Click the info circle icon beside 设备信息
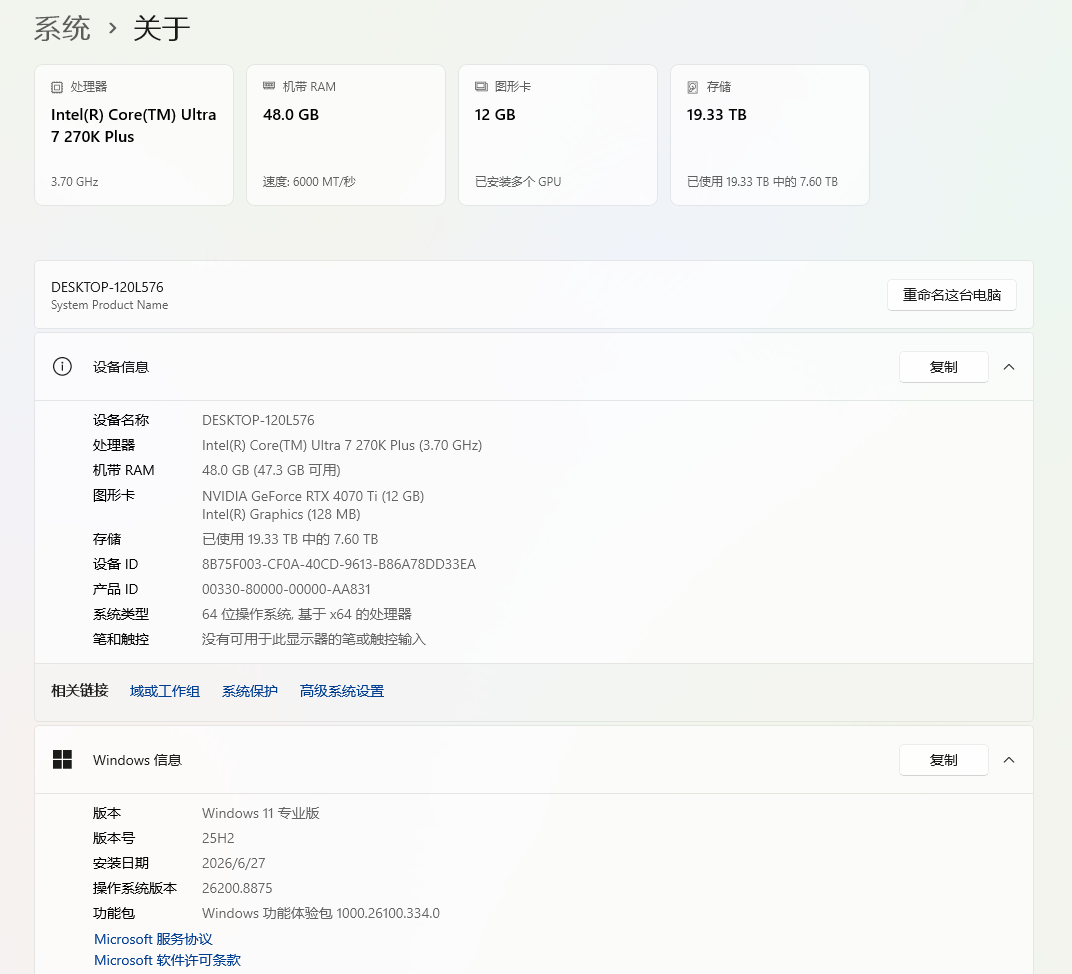 click(62, 367)
